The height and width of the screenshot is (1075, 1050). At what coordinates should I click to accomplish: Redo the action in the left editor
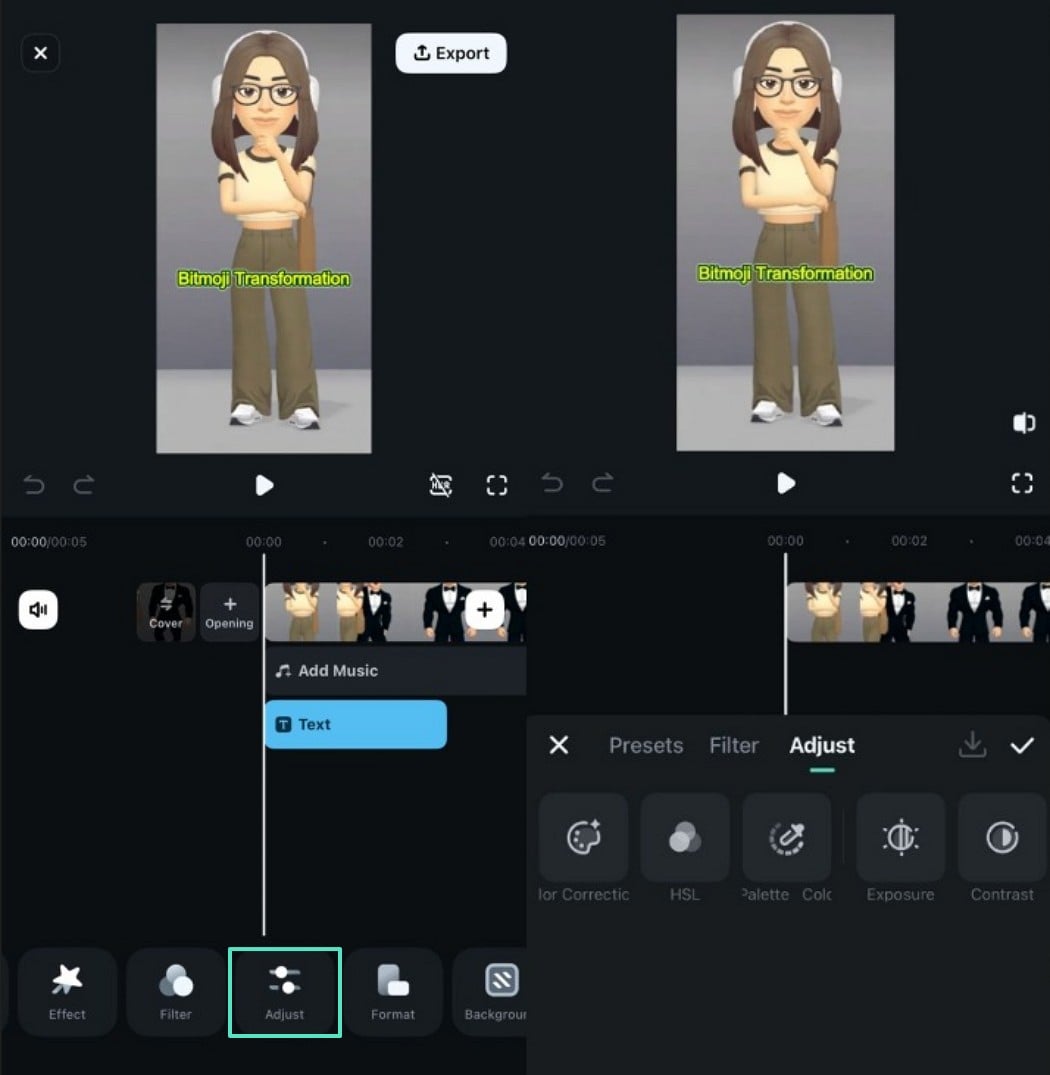click(x=84, y=485)
